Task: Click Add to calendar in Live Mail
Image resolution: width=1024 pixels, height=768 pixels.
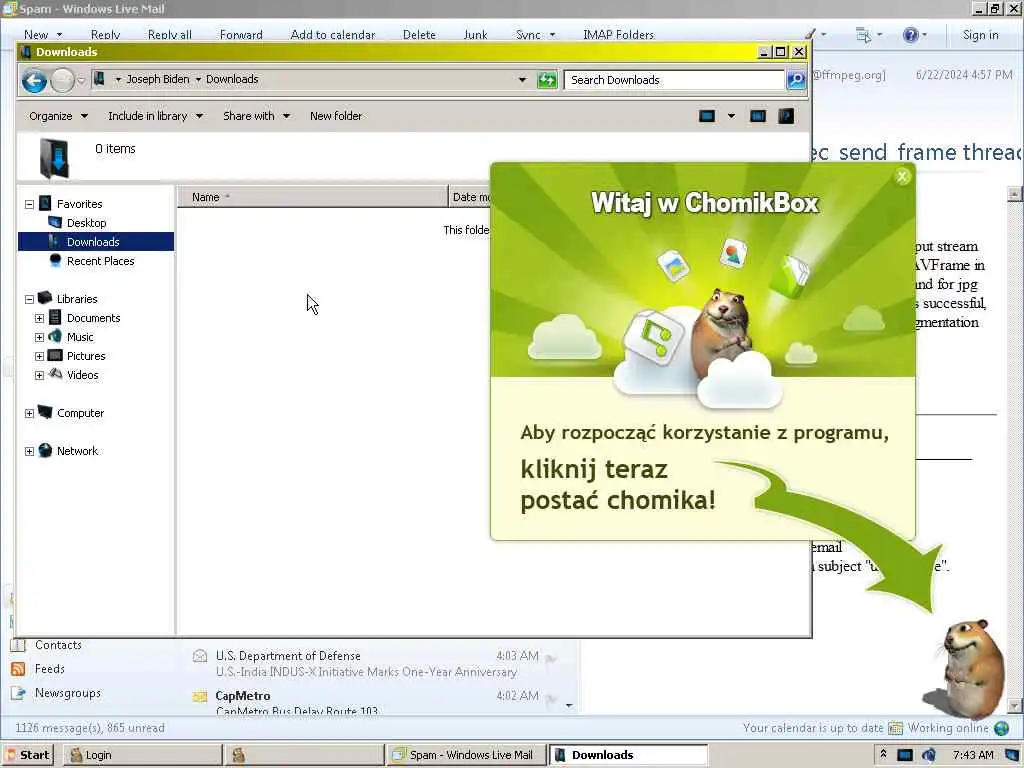Action: 332,35
